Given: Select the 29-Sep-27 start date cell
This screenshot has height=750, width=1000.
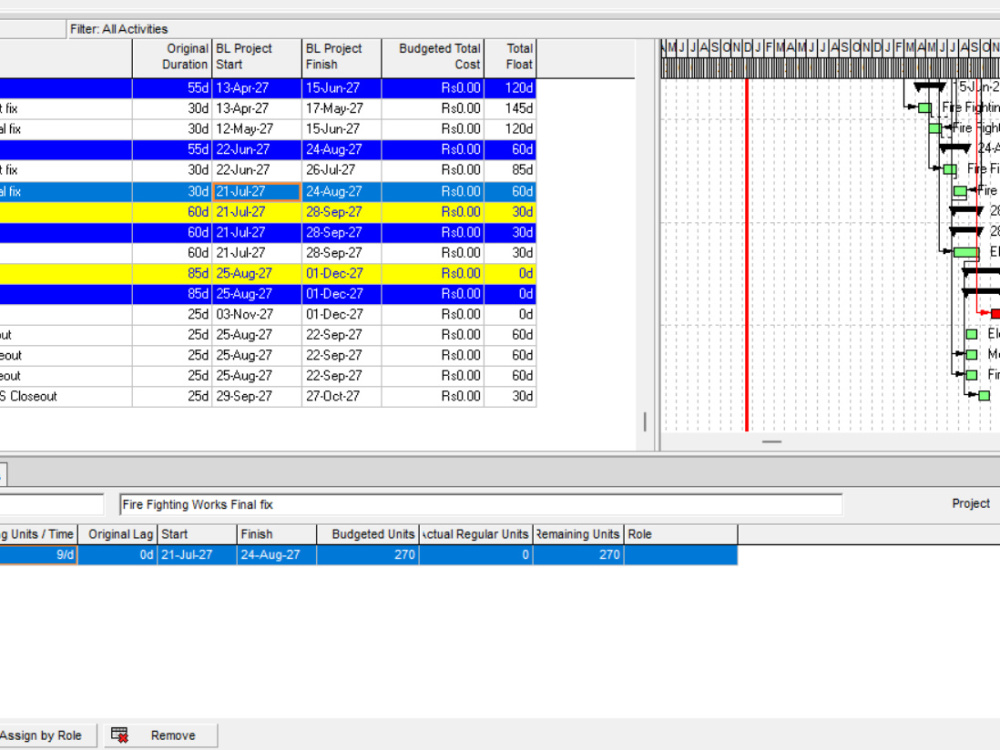Looking at the screenshot, I should click(x=256, y=396).
